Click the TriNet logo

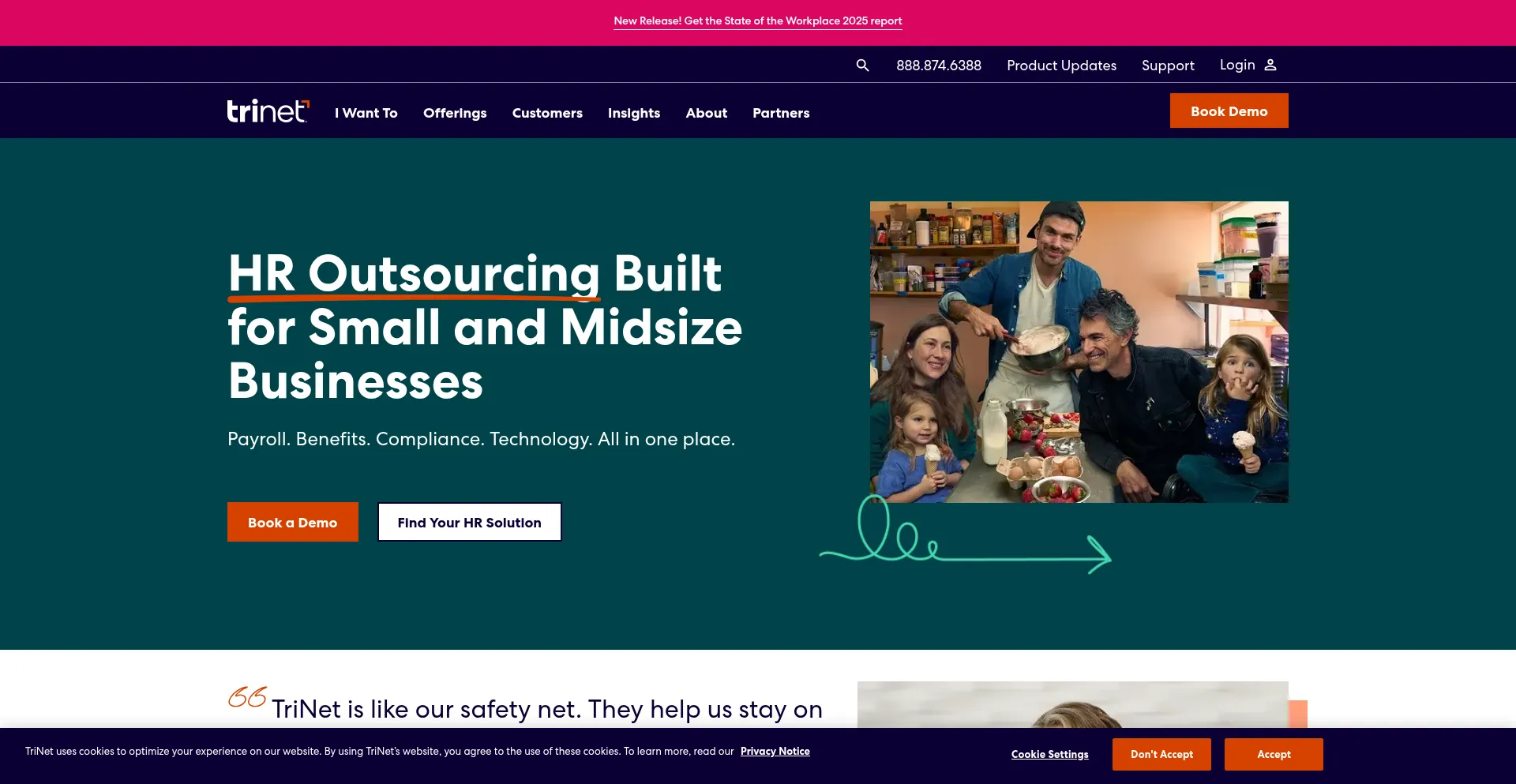268,111
